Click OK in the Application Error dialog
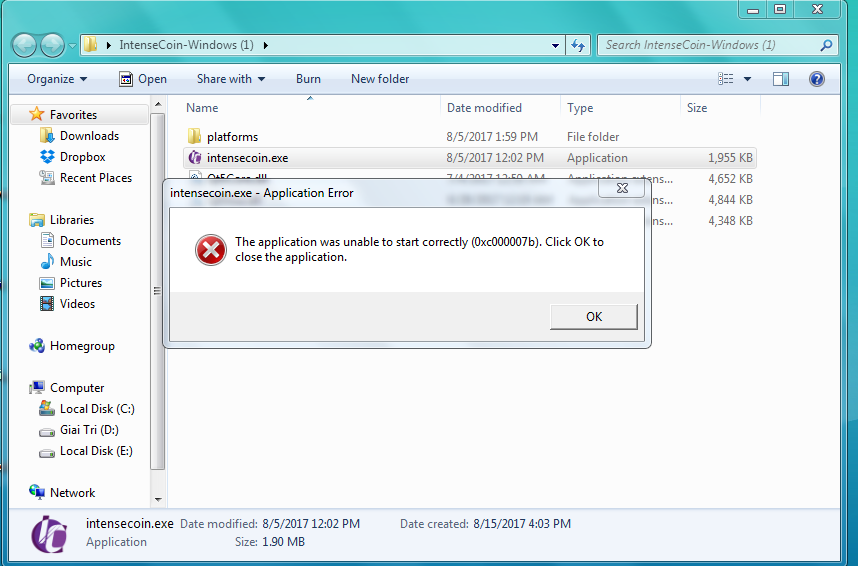Viewport: 858px width, 566px height. 594,317
